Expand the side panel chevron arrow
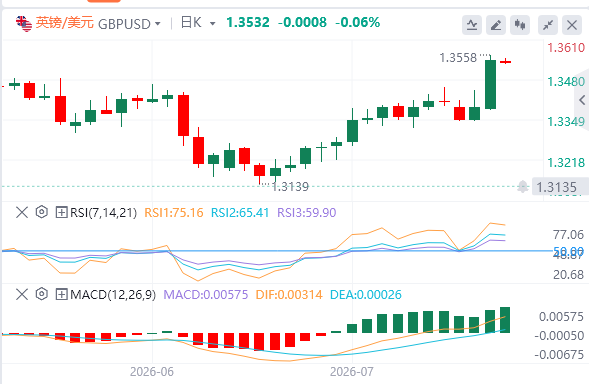The width and height of the screenshot is (589, 384). [x=582, y=100]
